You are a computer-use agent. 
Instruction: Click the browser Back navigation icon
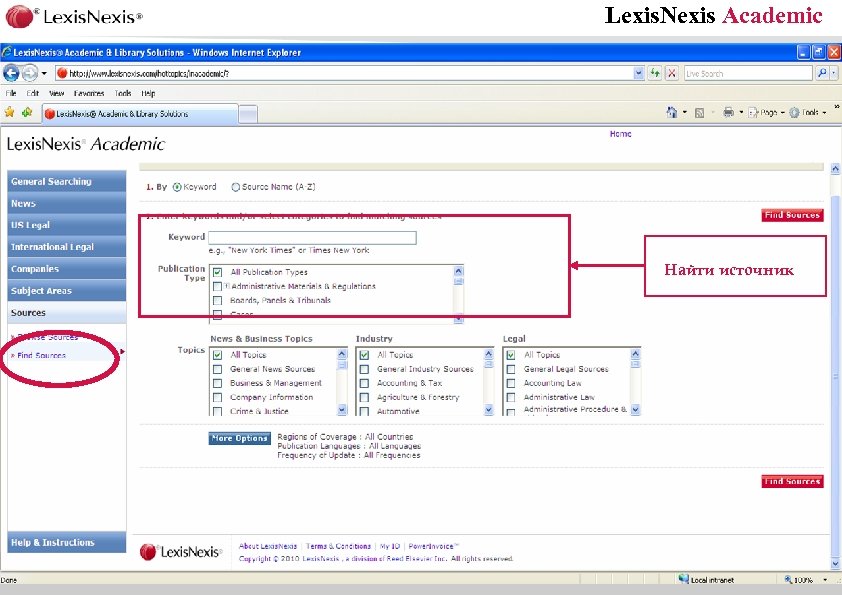[x=12, y=73]
